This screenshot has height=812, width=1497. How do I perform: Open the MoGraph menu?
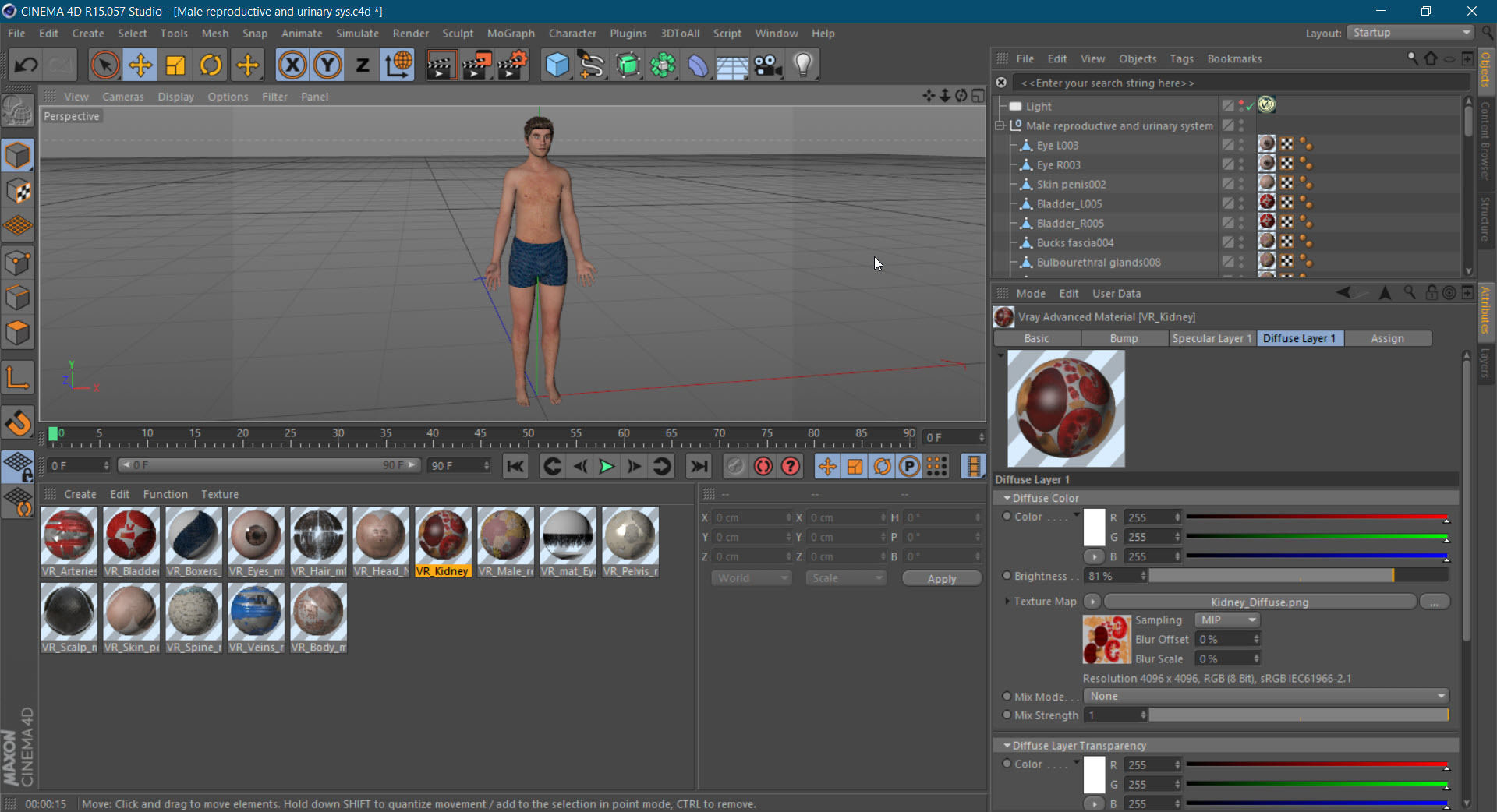(x=511, y=34)
